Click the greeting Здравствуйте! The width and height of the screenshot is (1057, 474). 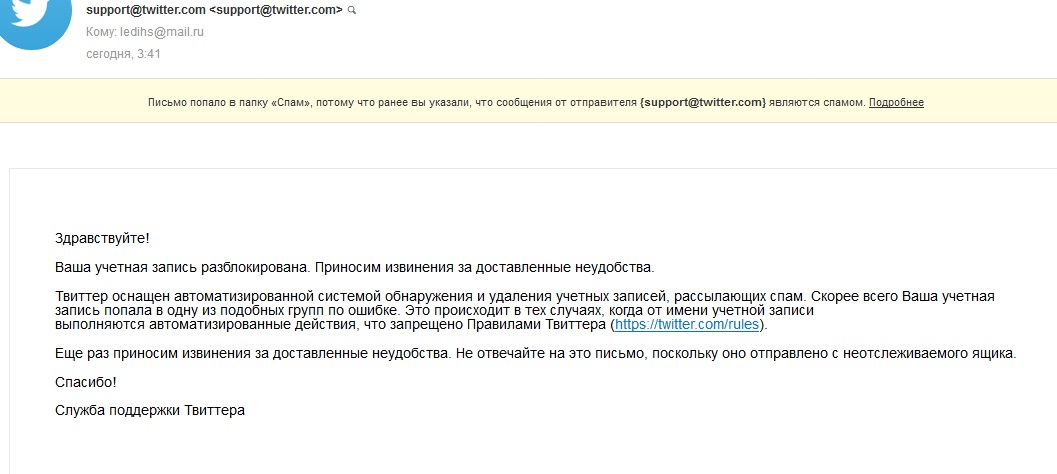102,238
